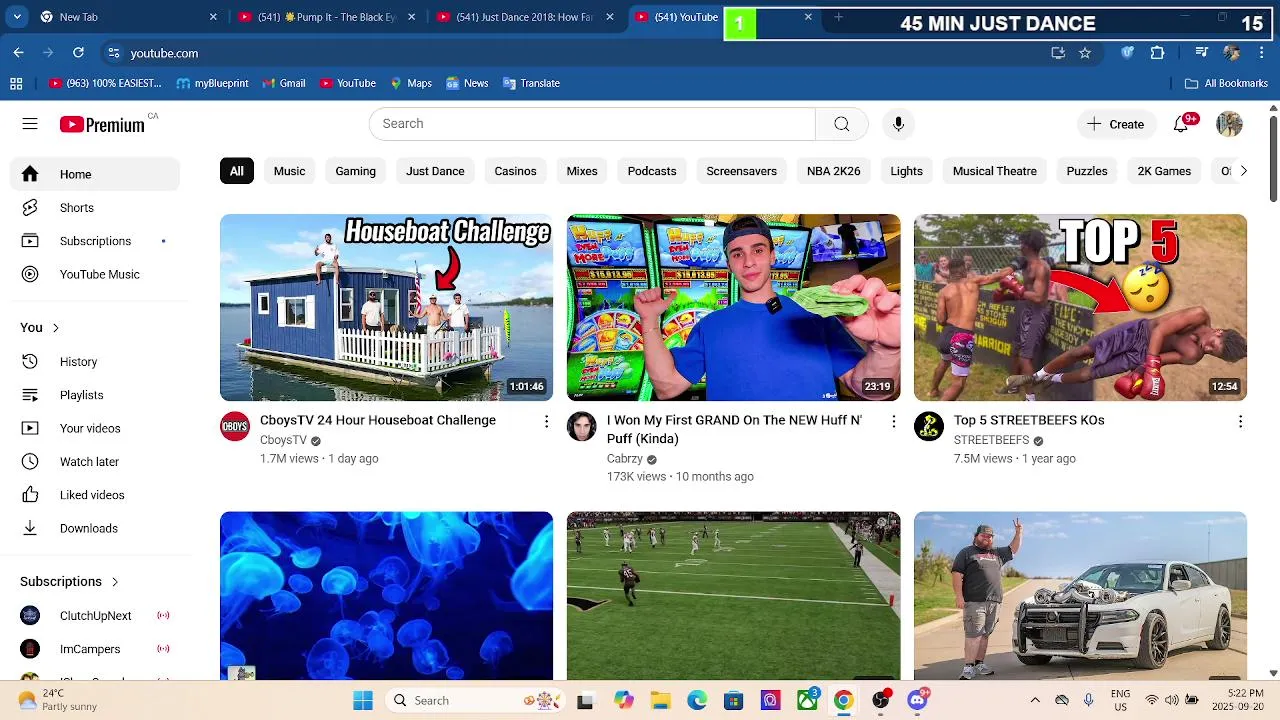This screenshot has width=1280, height=720.
Task: Show hidden system tray icons
Action: (1035, 700)
